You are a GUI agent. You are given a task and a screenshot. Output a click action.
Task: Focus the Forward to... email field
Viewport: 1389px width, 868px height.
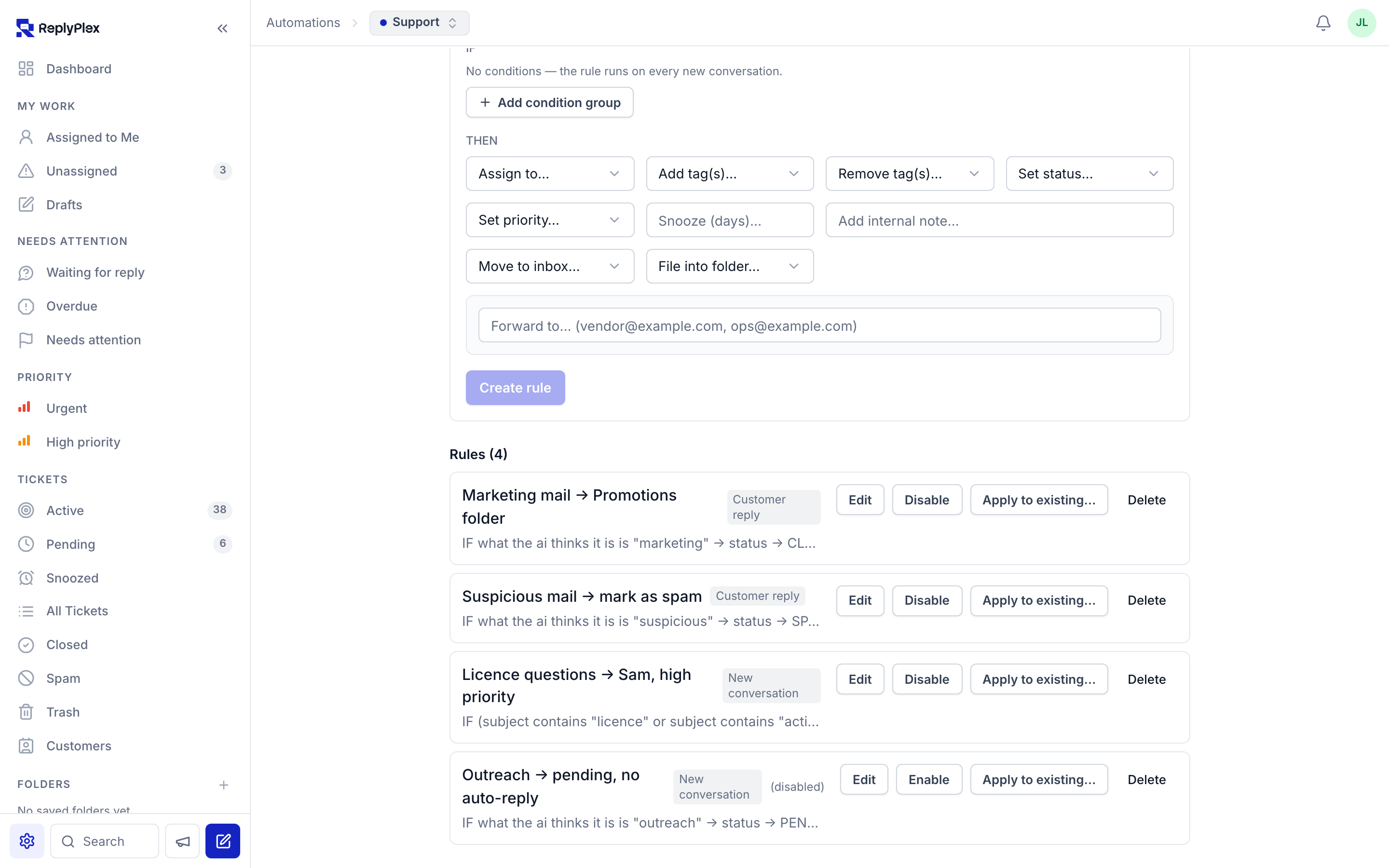(819, 325)
